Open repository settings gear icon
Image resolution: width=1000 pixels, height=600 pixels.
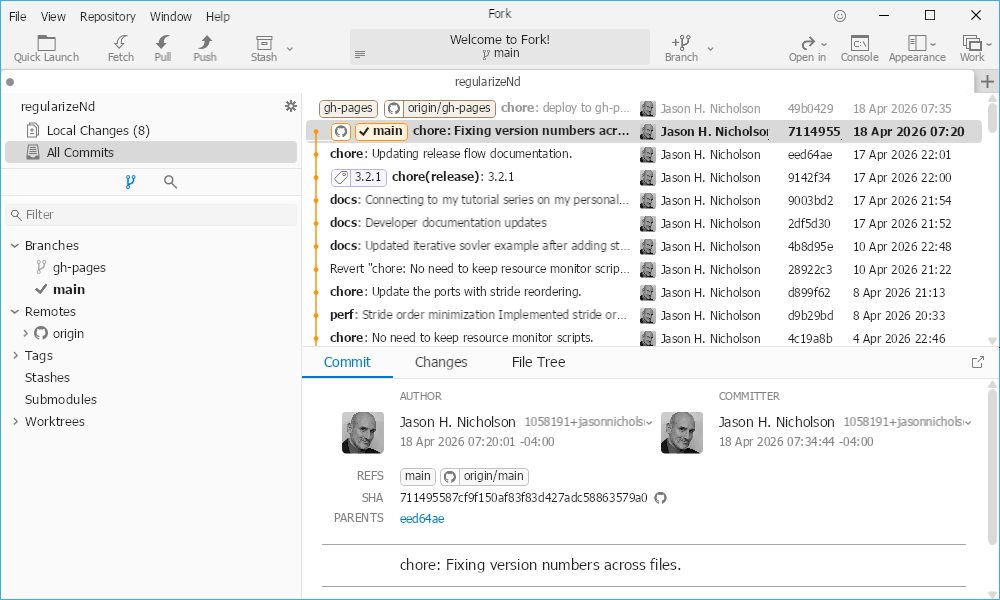[x=291, y=106]
